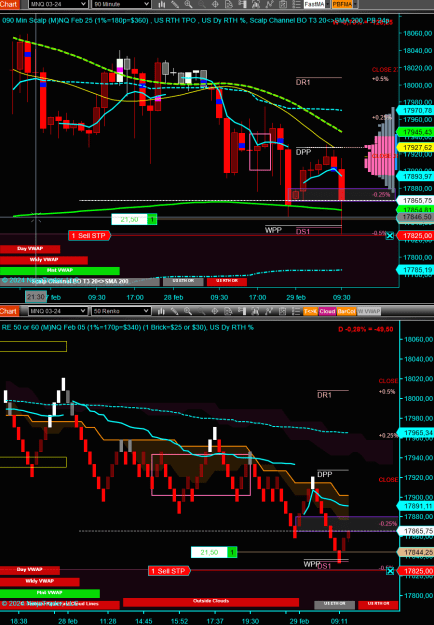Toggle BarCol button in Renko chart toolbar
Viewport: 434px width, 625px height.
click(x=346, y=311)
